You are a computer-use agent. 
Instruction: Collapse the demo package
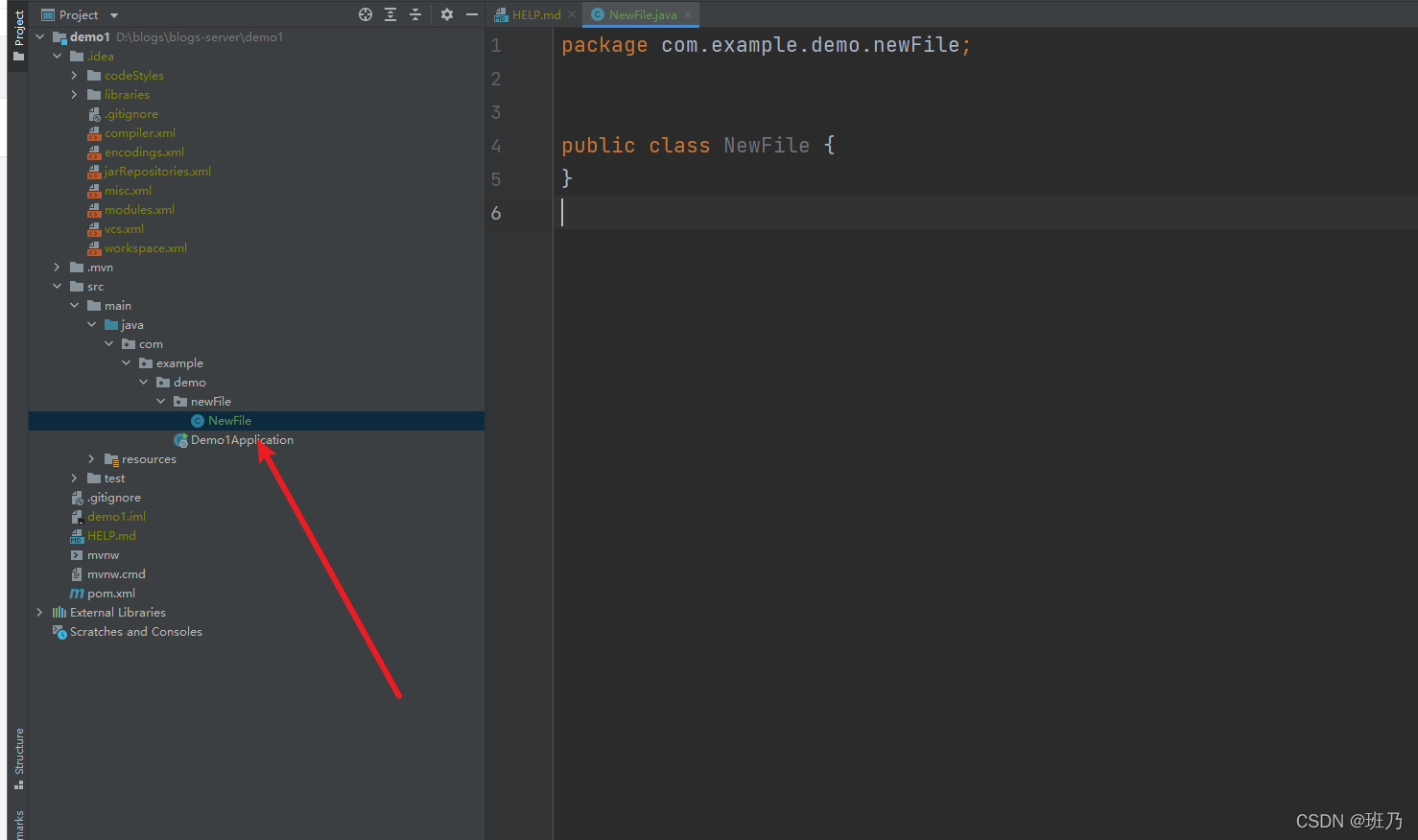tap(144, 382)
